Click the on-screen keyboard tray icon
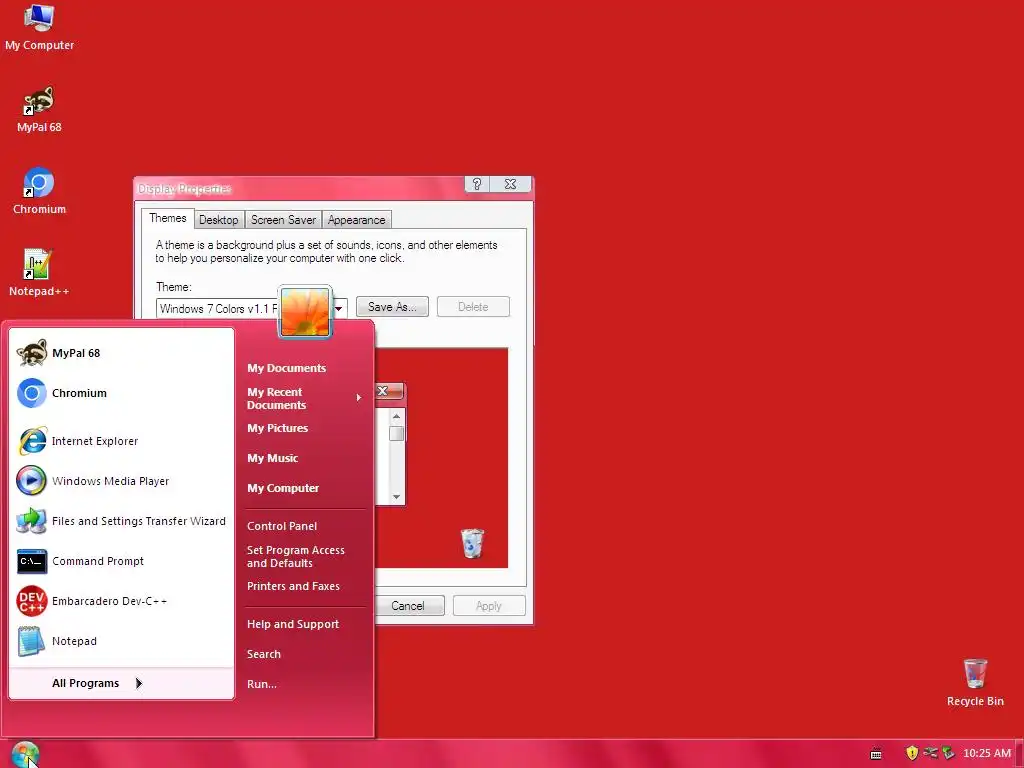Screen dimensions: 1024x768 coord(876,754)
